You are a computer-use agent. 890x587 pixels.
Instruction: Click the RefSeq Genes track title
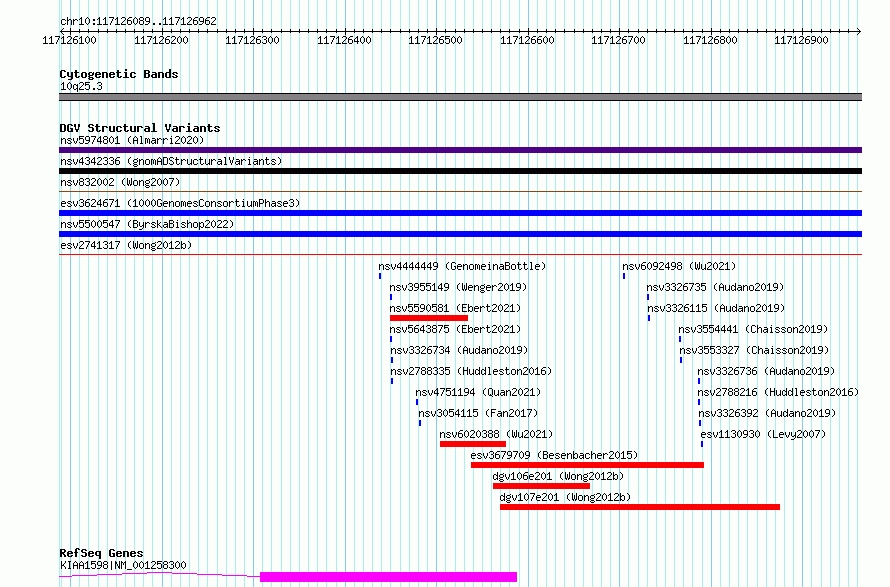tap(101, 553)
